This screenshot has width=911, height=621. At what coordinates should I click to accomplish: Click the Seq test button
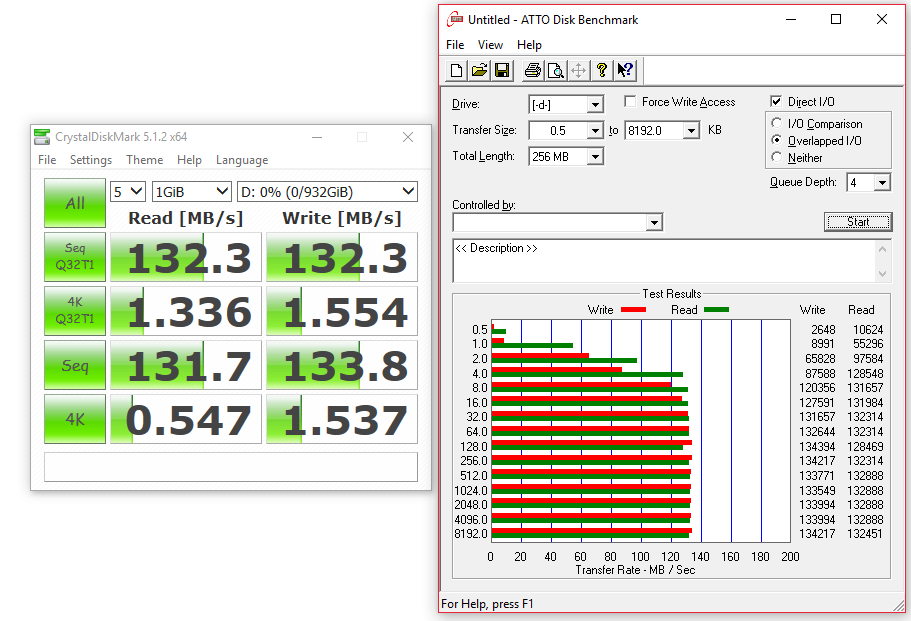point(75,365)
